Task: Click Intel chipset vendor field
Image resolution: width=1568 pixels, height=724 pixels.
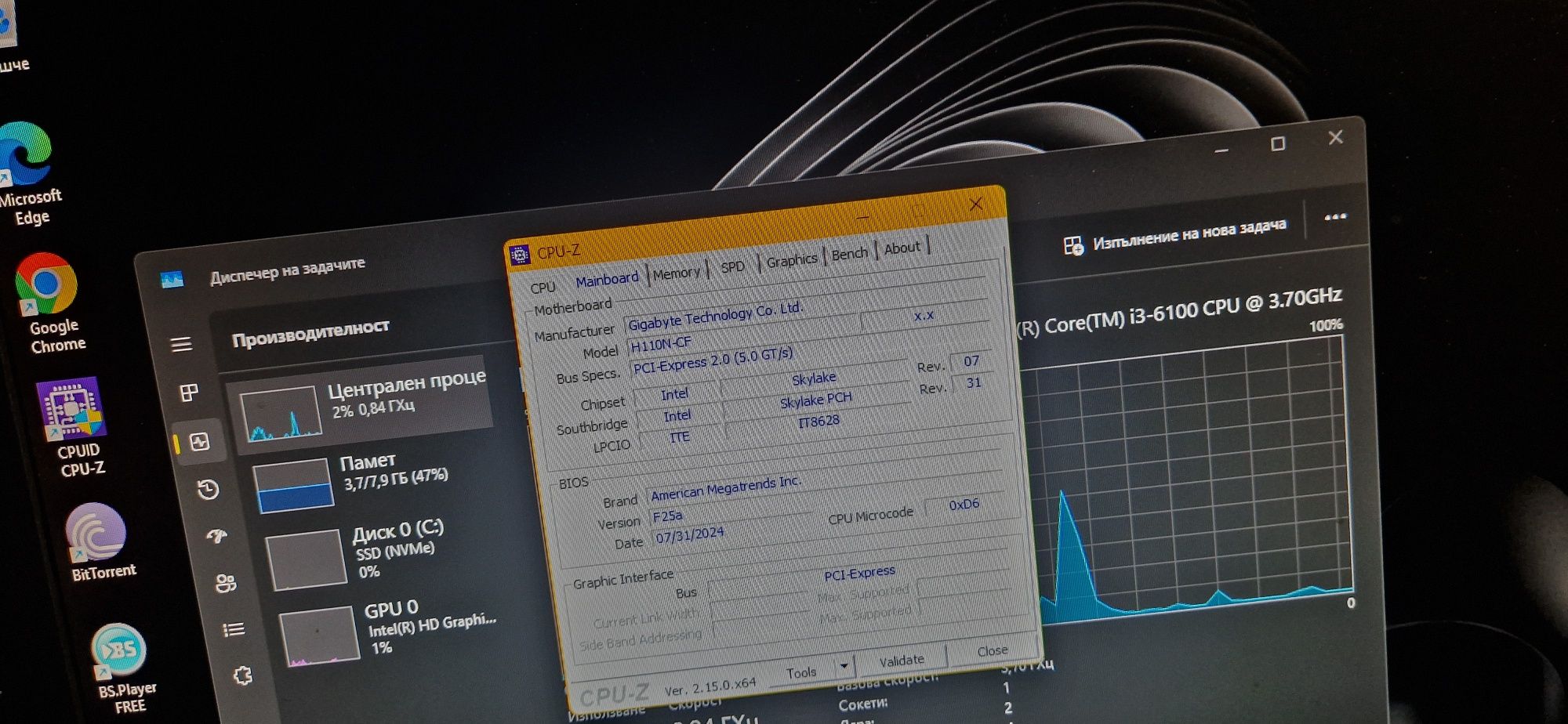Action: coord(674,394)
